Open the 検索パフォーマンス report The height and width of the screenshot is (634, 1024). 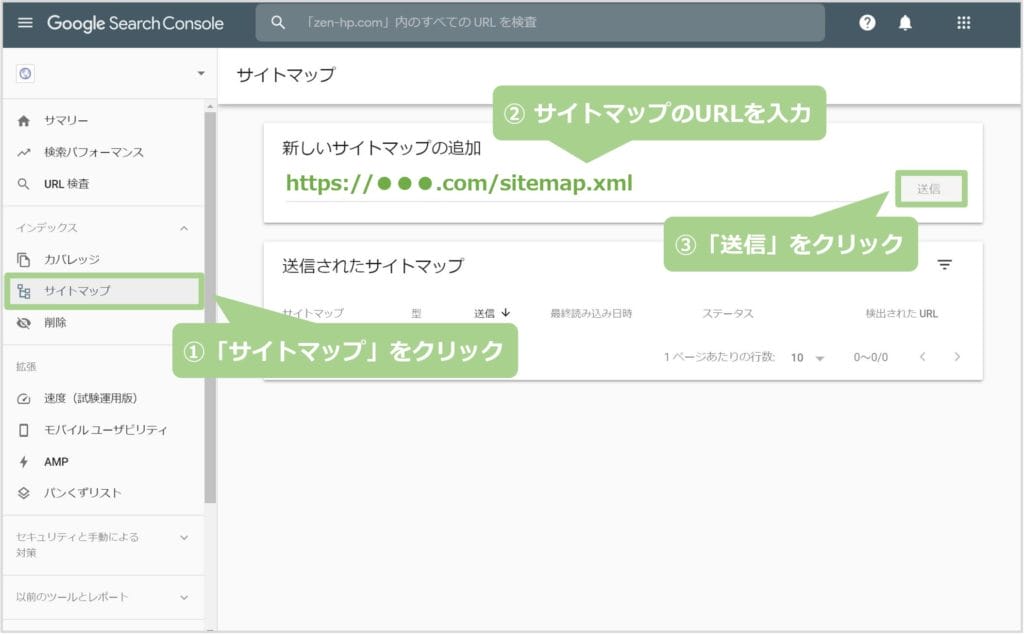(90, 152)
